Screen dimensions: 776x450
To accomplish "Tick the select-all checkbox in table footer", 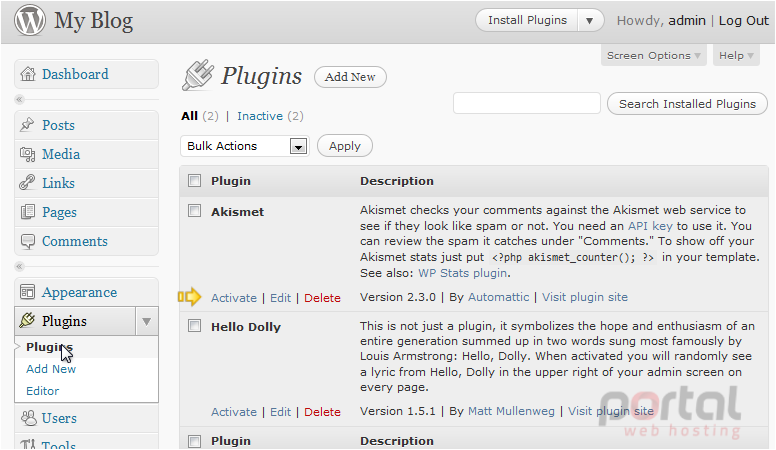I will click(194, 441).
